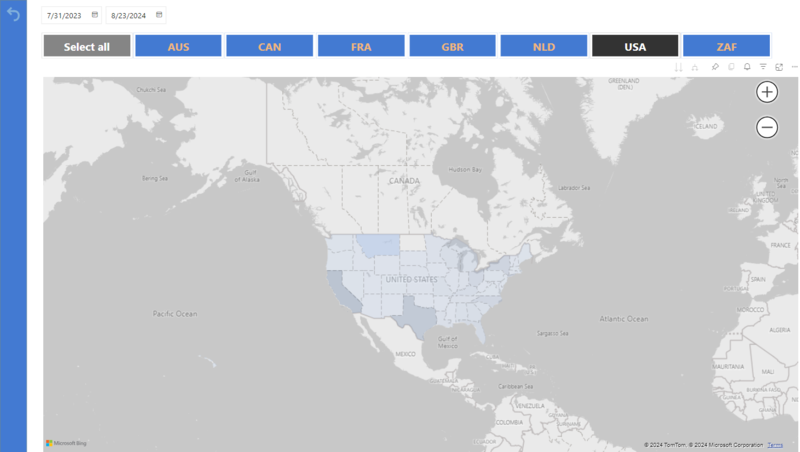Click the FRANCE map label
The image size is (800, 452).
pyautogui.click(x=780, y=245)
